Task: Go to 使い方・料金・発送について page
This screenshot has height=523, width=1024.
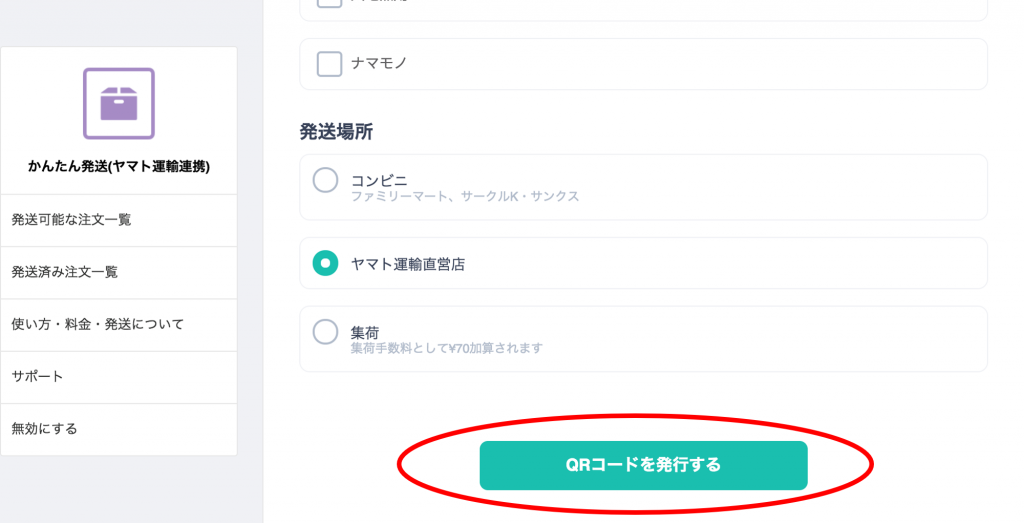Action: point(119,325)
